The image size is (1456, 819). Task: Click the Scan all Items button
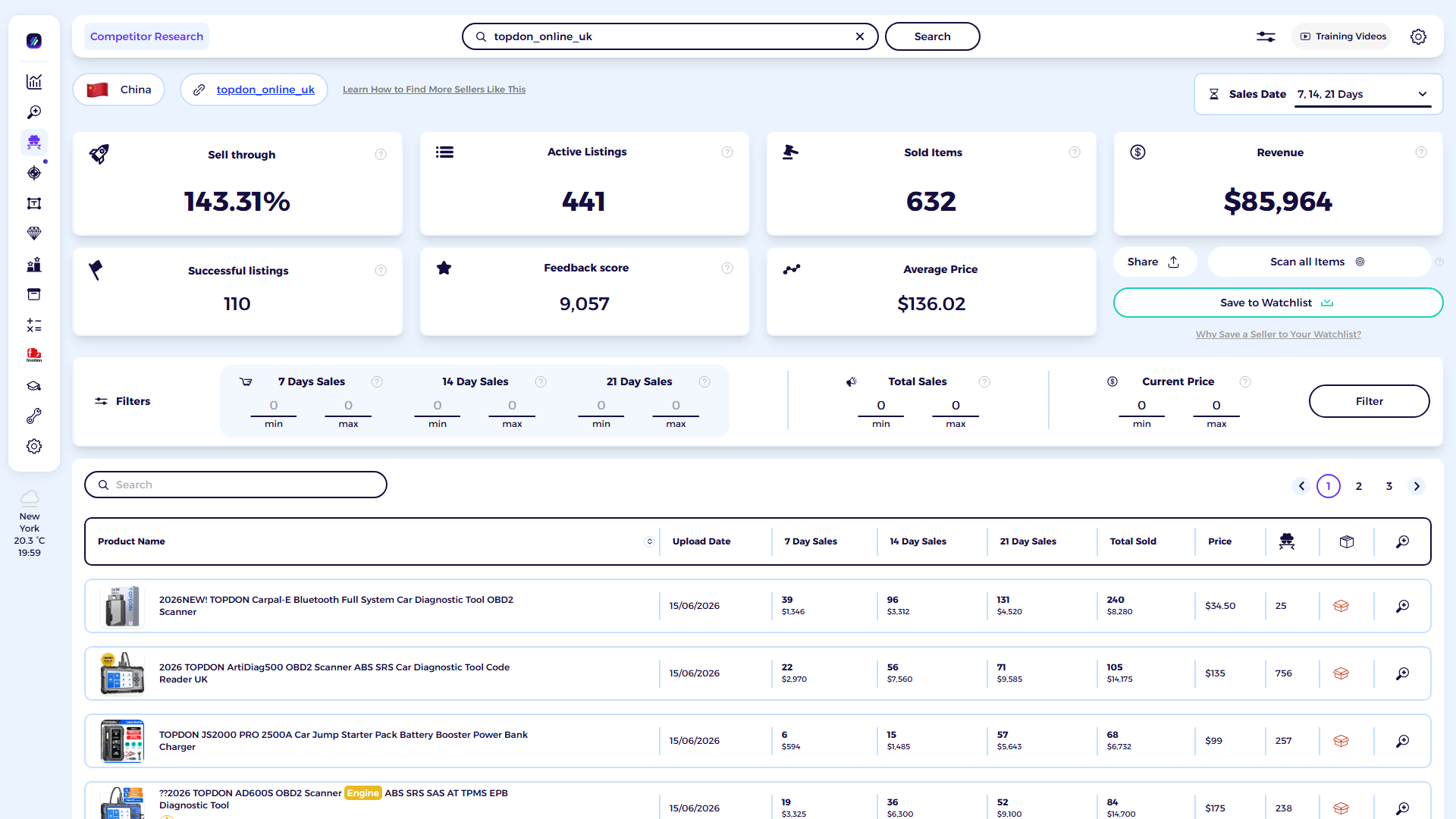(1319, 262)
